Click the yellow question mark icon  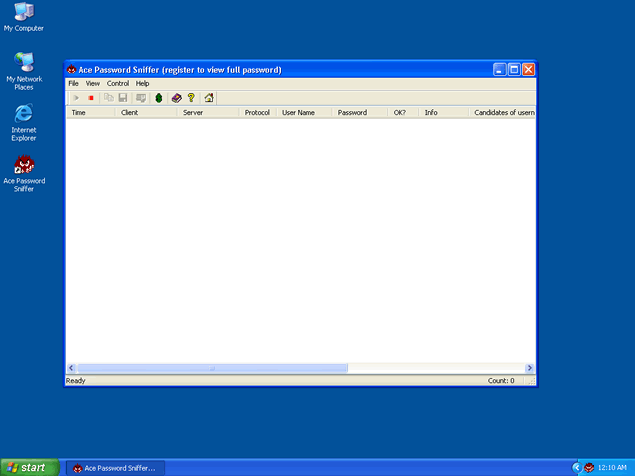[x=191, y=98]
